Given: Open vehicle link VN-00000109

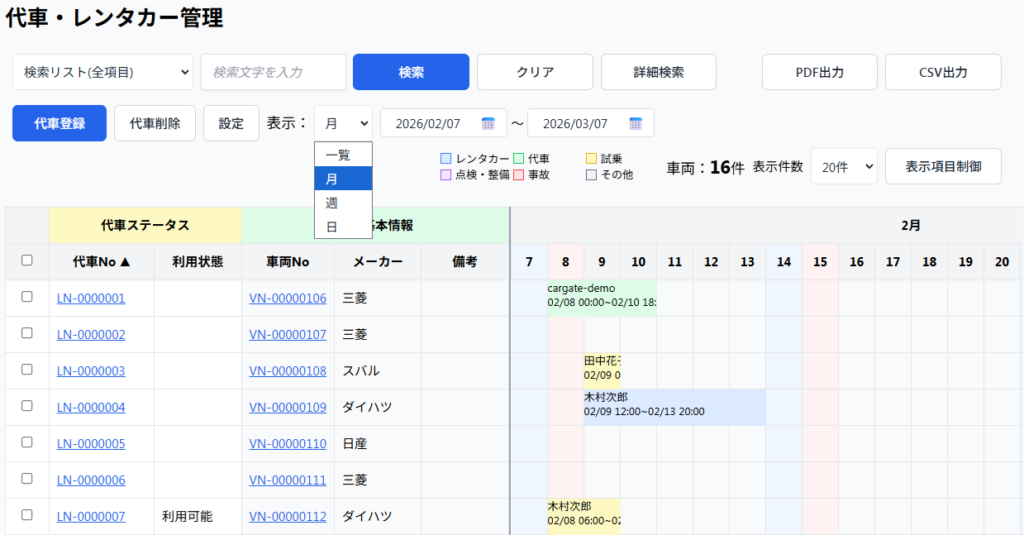Looking at the screenshot, I should pyautogui.click(x=287, y=407).
